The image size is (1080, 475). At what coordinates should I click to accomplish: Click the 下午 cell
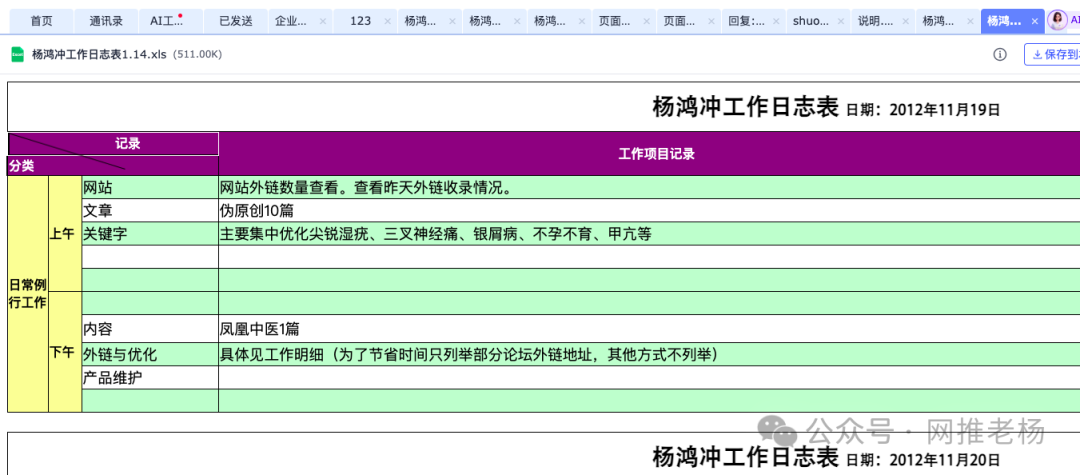coord(65,352)
